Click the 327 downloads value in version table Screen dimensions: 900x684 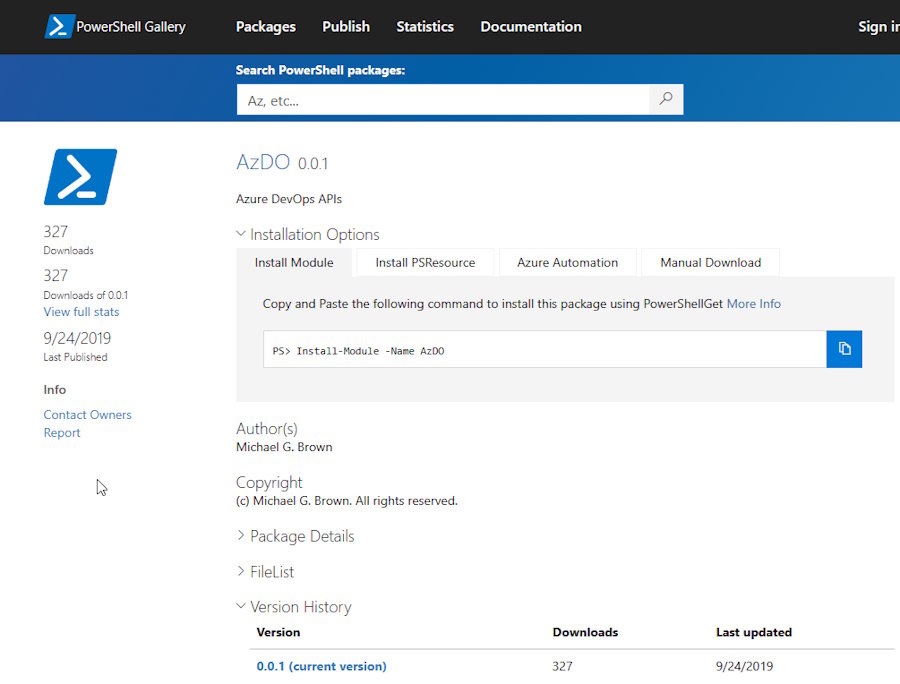(x=562, y=666)
